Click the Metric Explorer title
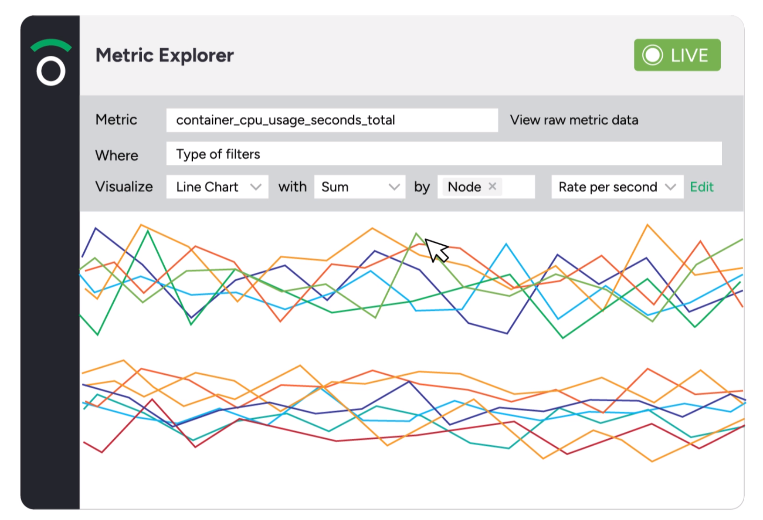 click(x=164, y=55)
